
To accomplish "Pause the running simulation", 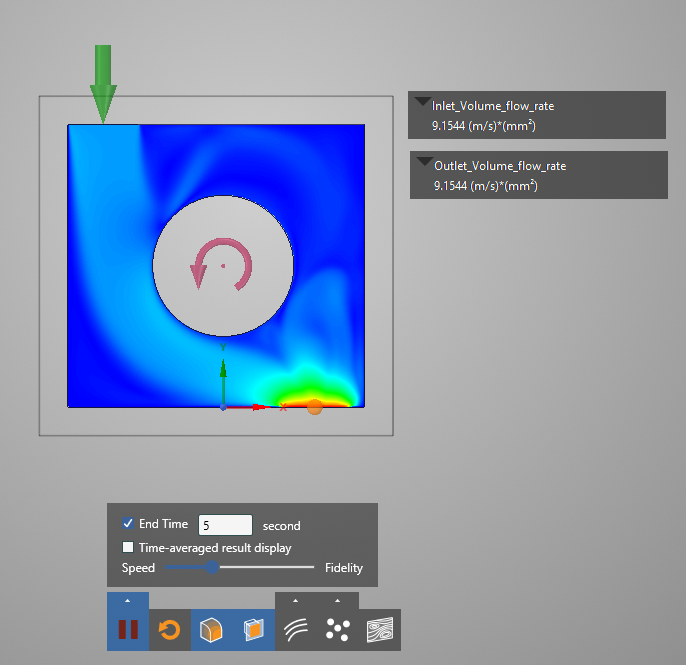I will pyautogui.click(x=128, y=630).
